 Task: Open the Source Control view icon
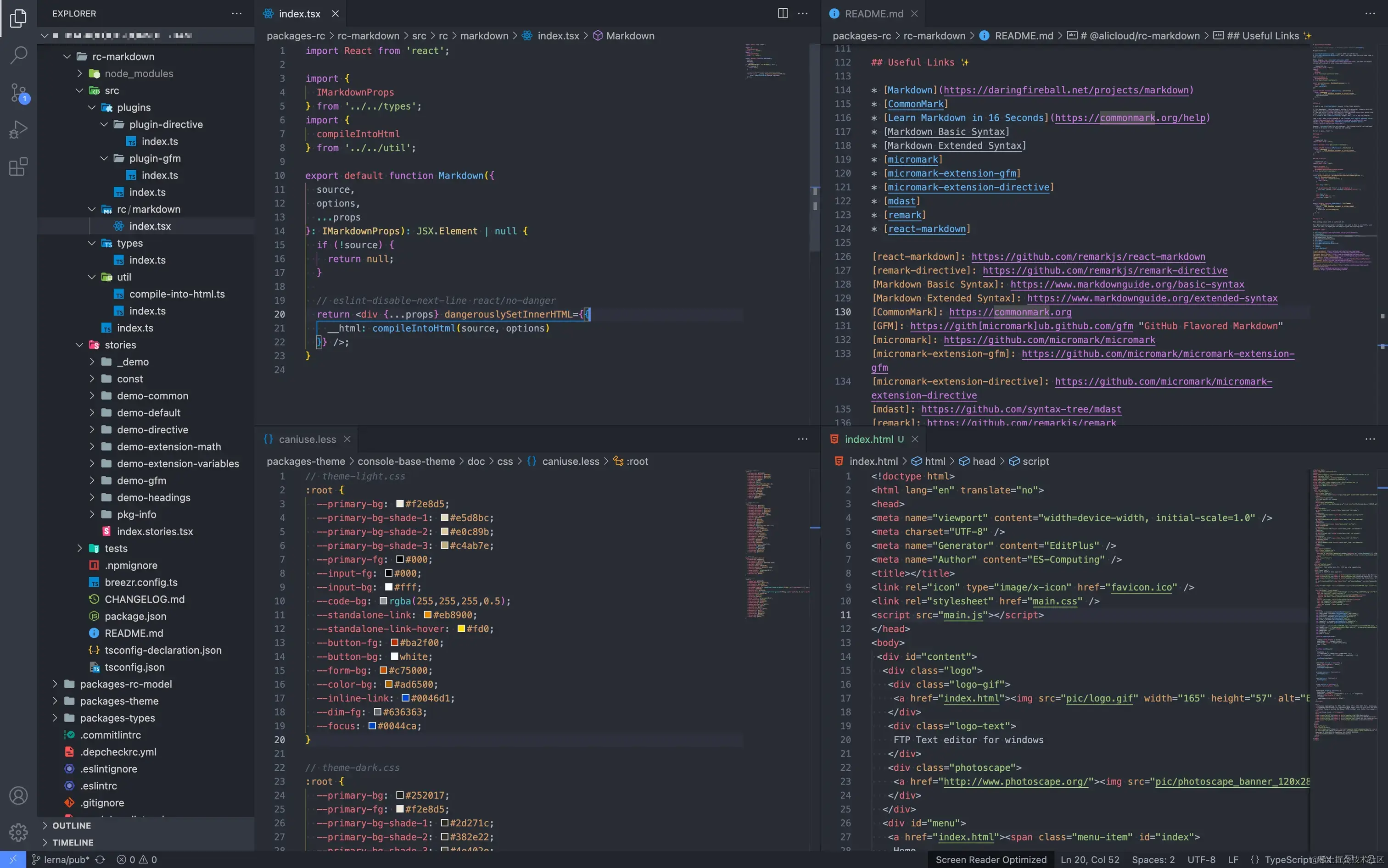tap(18, 92)
